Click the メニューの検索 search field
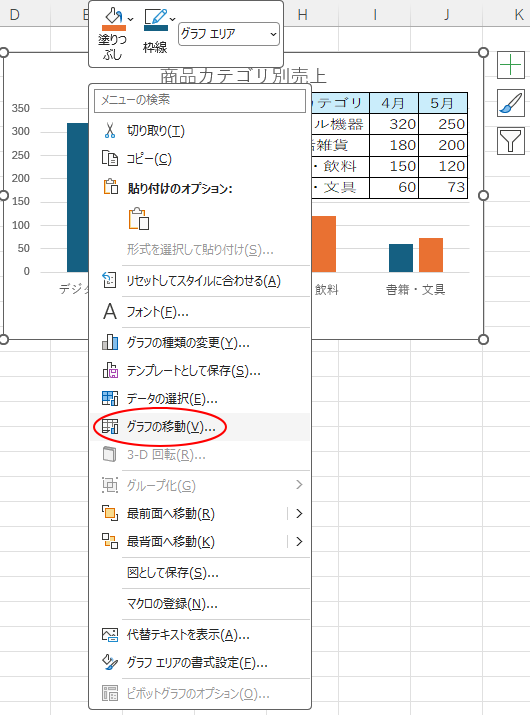The height and width of the screenshot is (715, 530). click(x=200, y=100)
